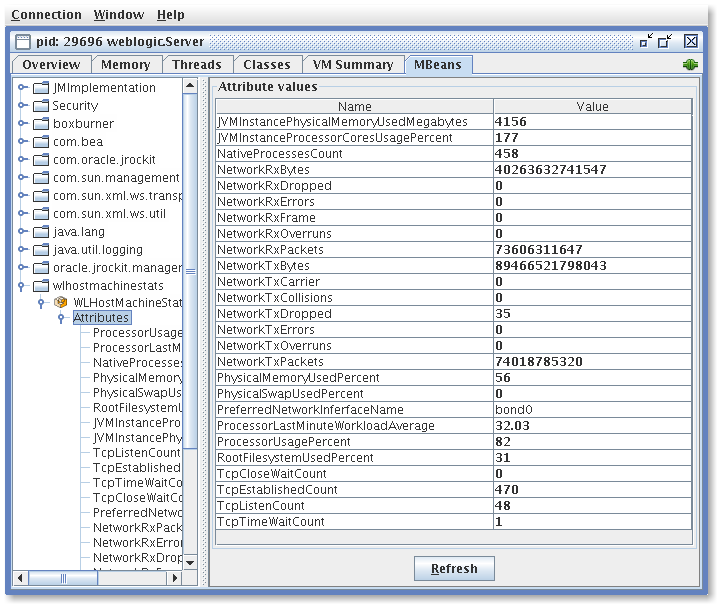Click the TcpTimeWaitCount name cell
717x604 pixels.
(x=354, y=522)
